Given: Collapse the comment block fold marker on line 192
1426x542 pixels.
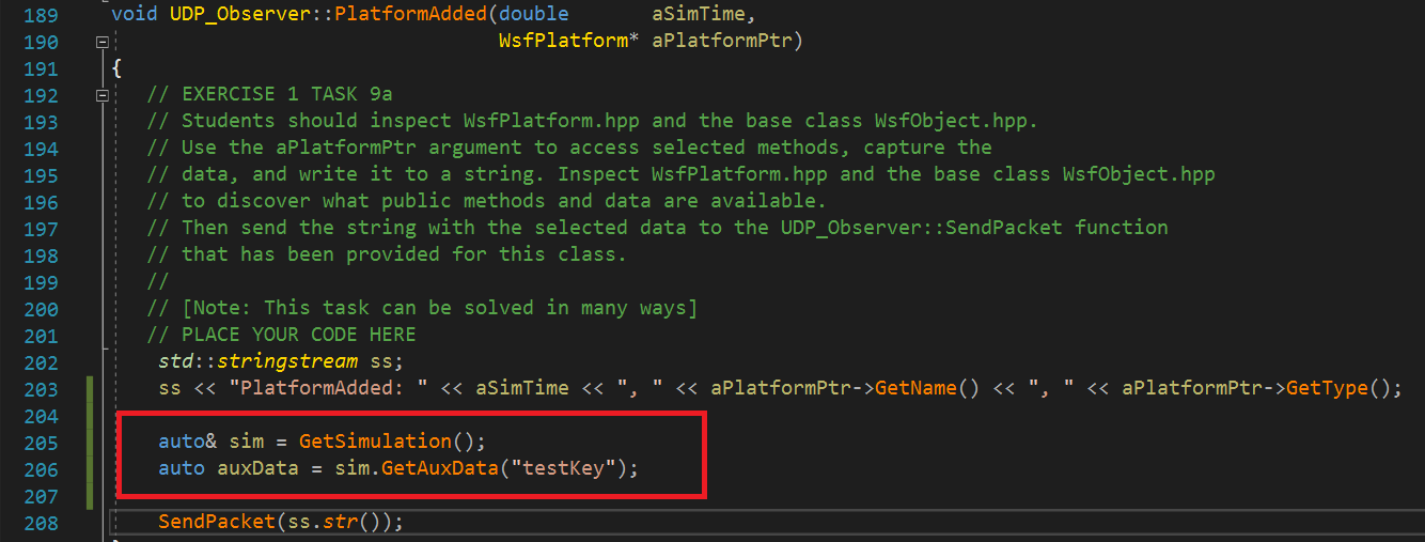Looking at the screenshot, I should pos(101,95).
